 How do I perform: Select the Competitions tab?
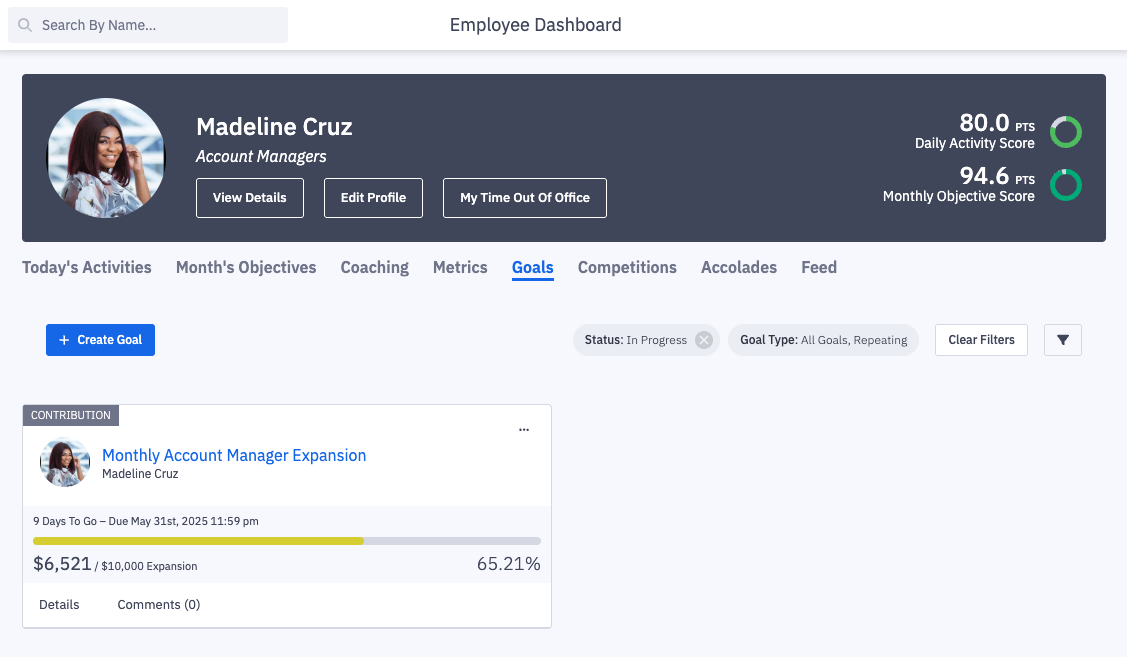[627, 267]
